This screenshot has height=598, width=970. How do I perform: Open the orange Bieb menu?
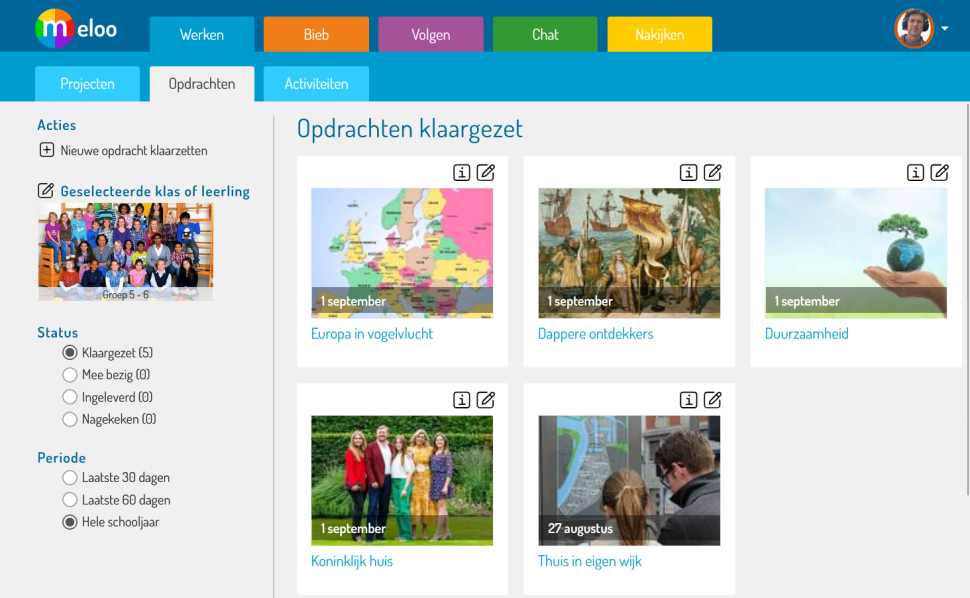coord(316,35)
